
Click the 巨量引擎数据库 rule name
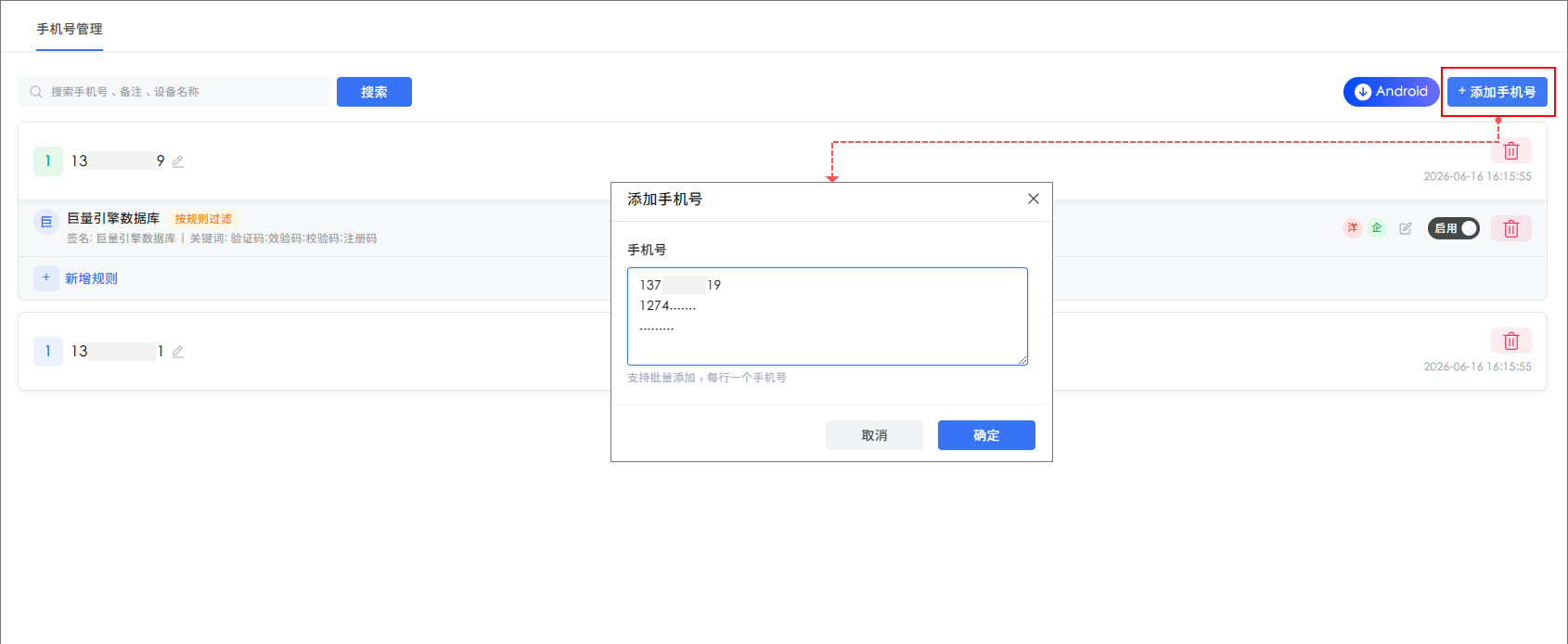click(113, 218)
